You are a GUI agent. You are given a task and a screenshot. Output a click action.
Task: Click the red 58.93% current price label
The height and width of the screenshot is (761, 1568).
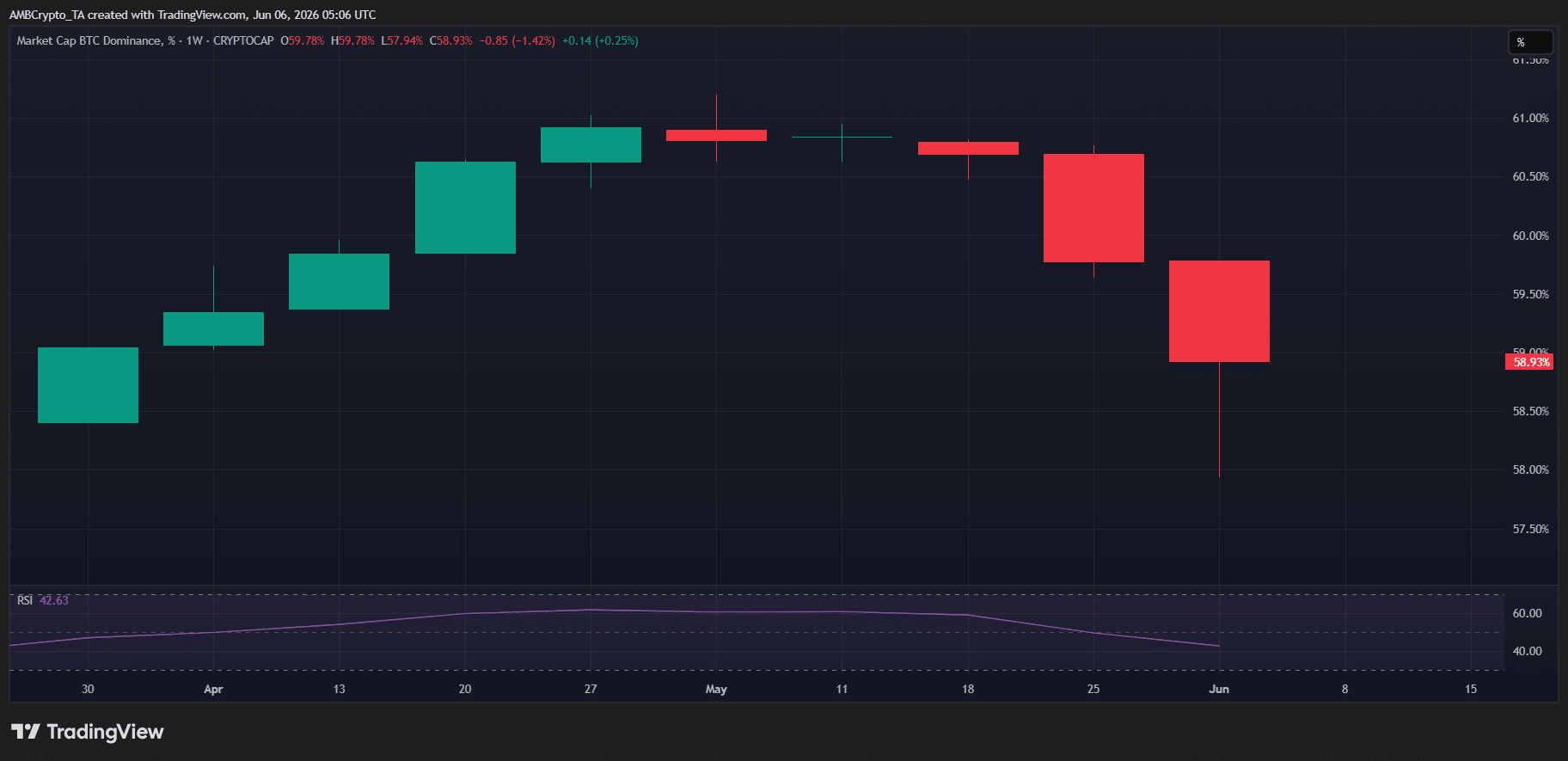(1529, 362)
